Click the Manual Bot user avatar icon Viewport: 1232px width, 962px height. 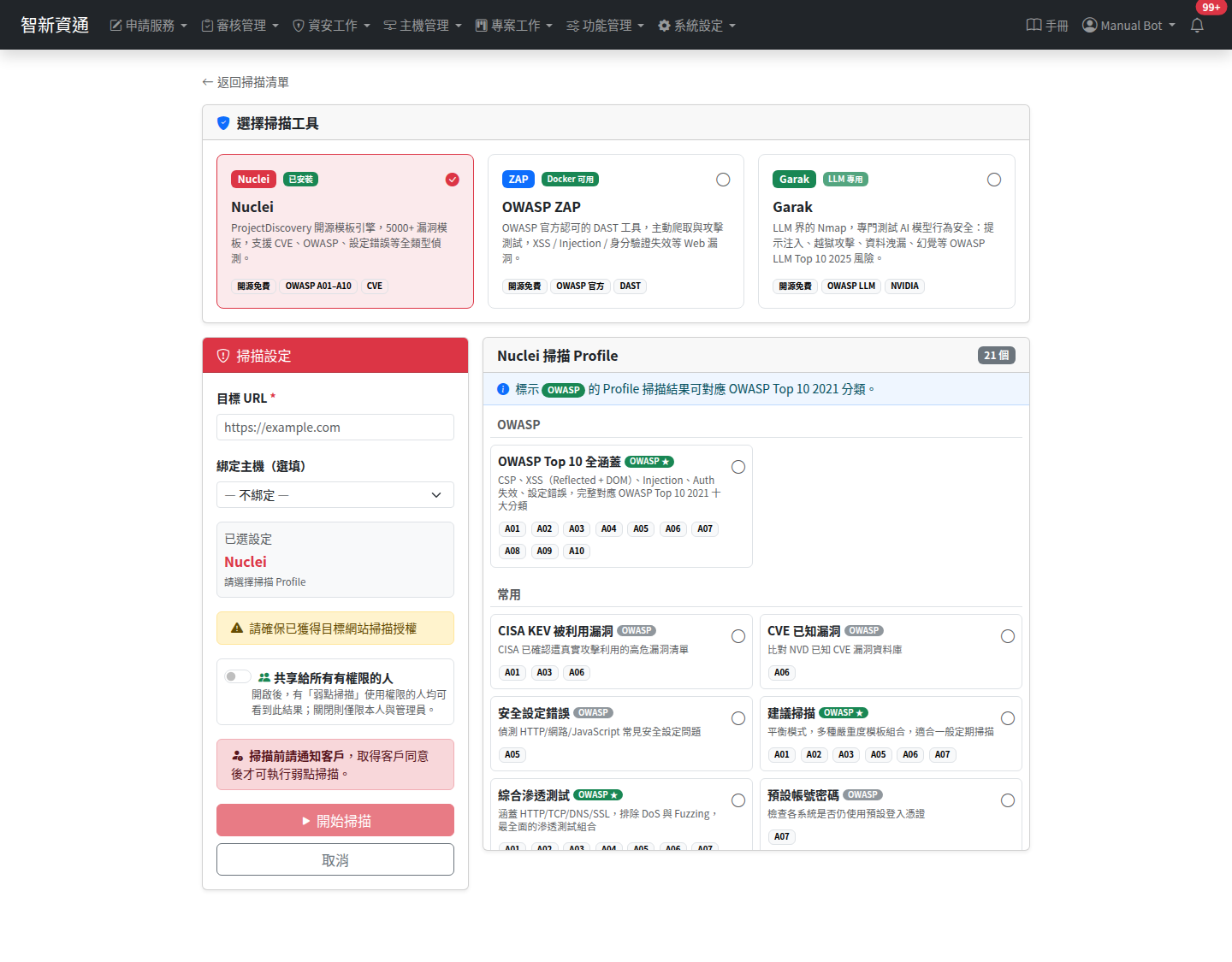pyautogui.click(x=1090, y=25)
